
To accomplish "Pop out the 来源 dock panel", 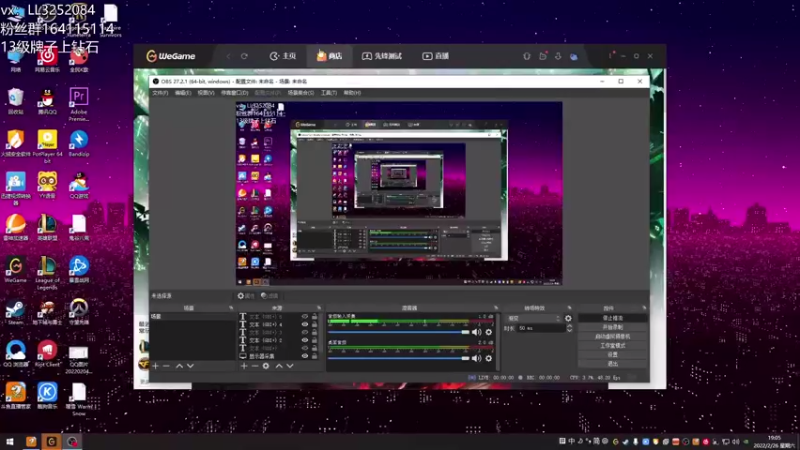I will [319, 308].
